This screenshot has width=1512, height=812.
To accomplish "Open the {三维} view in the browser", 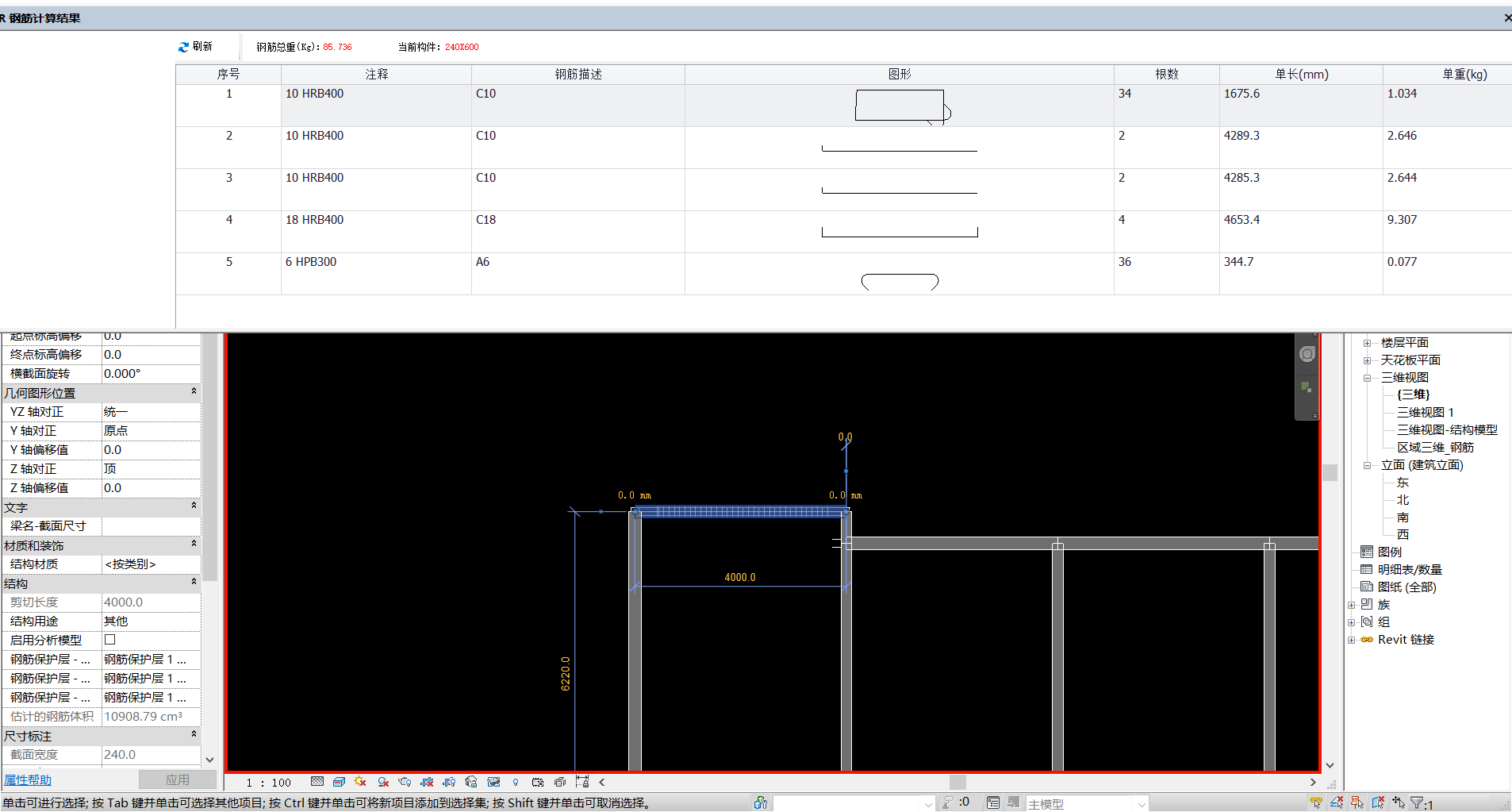I will [x=1413, y=394].
